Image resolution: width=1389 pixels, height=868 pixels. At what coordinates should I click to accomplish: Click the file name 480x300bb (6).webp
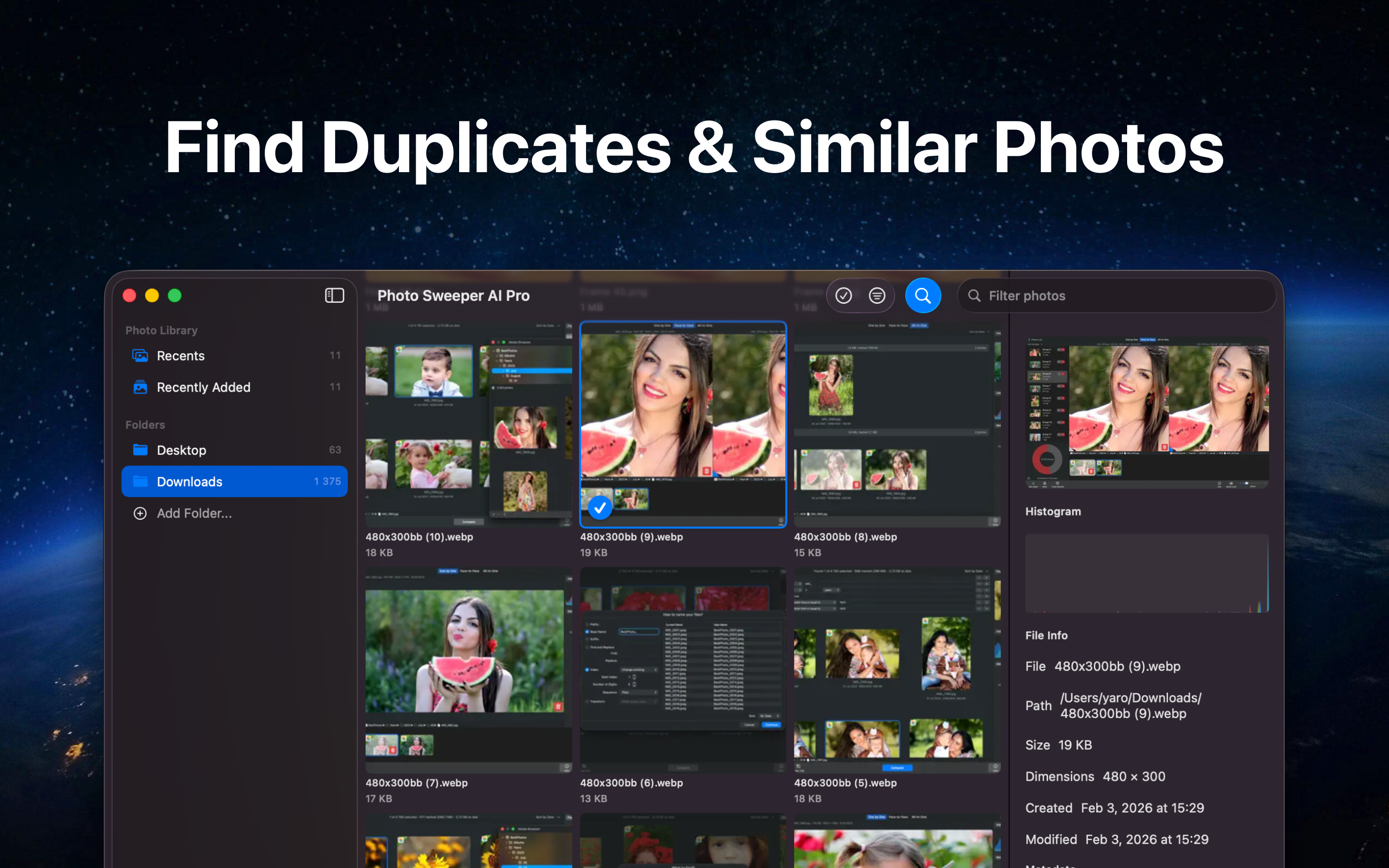tap(631, 783)
